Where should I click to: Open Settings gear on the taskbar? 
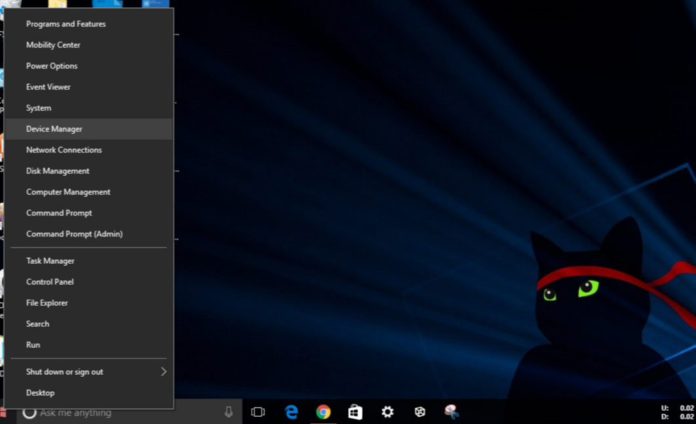tap(388, 412)
